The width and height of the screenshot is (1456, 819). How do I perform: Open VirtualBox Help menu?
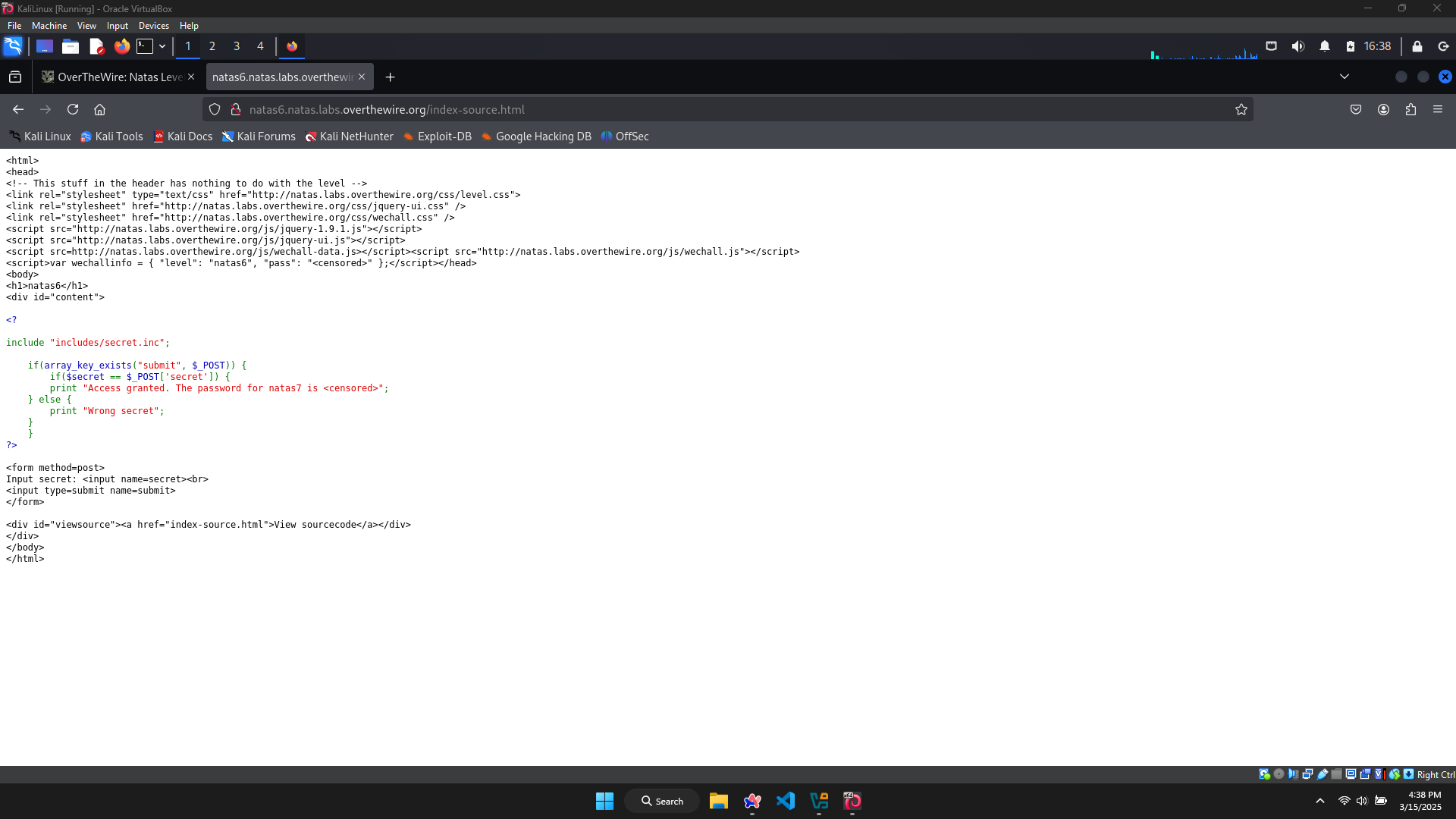[189, 26]
